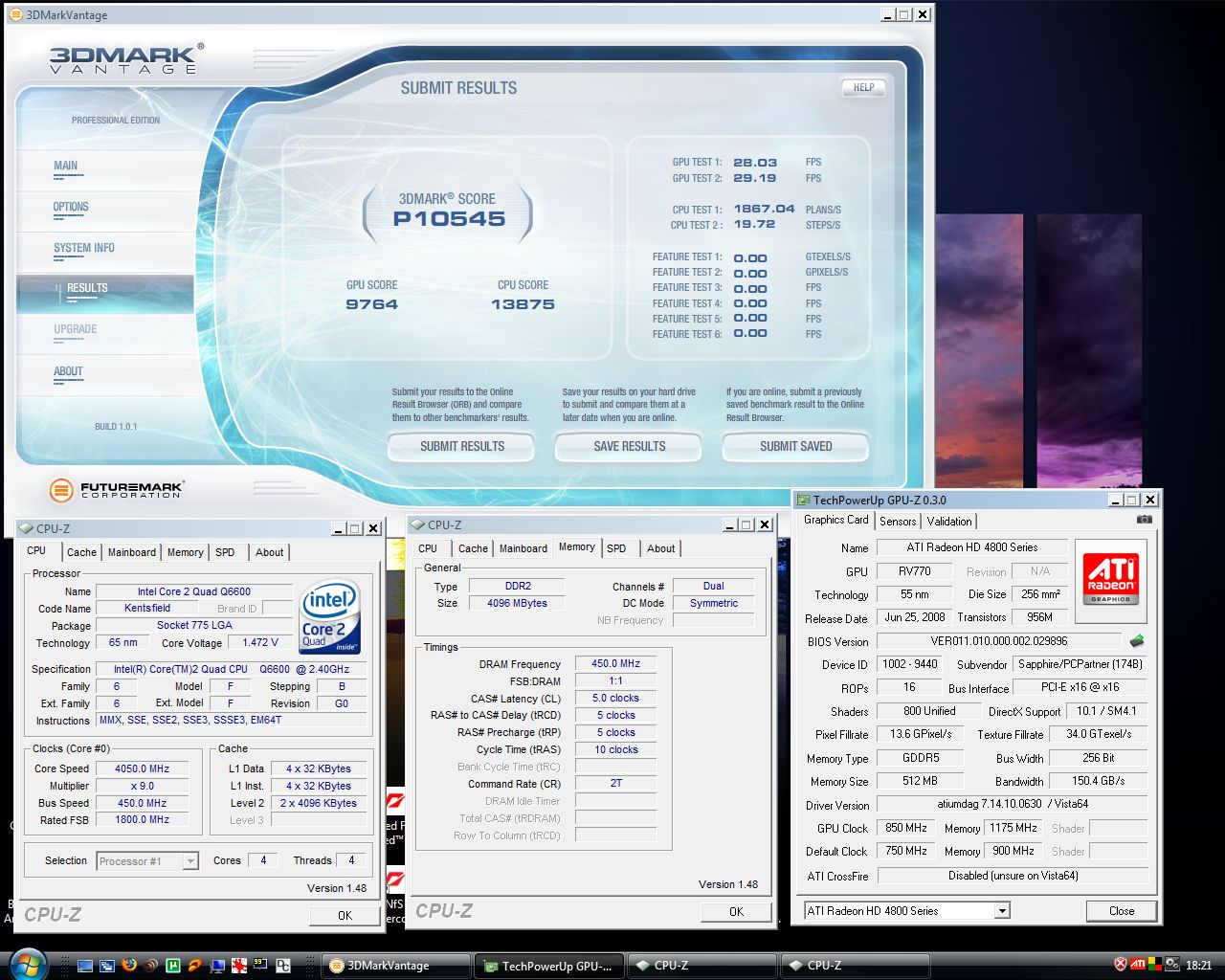Click the SAVE RESULTS button

pos(629,446)
